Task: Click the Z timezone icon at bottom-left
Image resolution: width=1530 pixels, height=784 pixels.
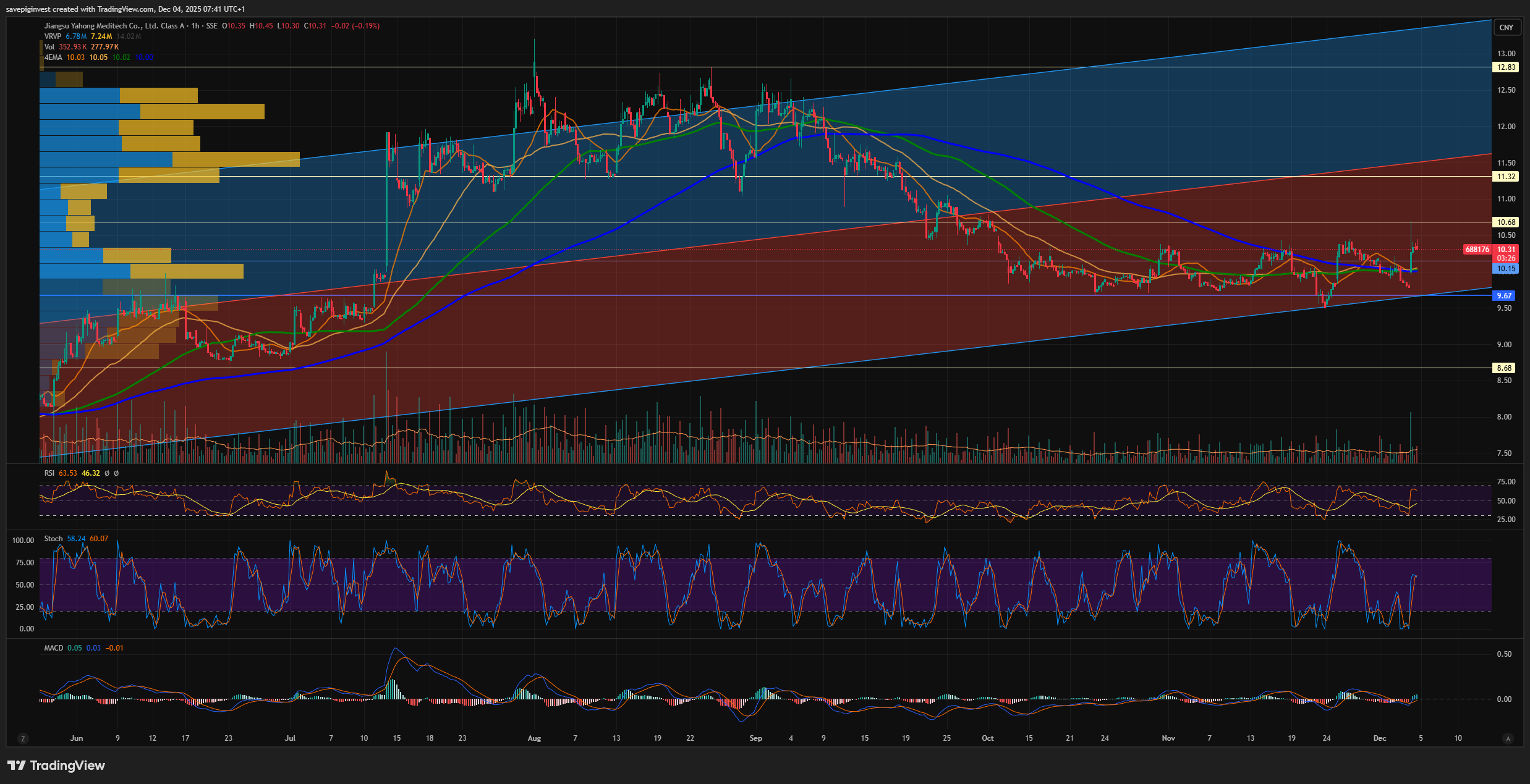Action: pyautogui.click(x=23, y=739)
